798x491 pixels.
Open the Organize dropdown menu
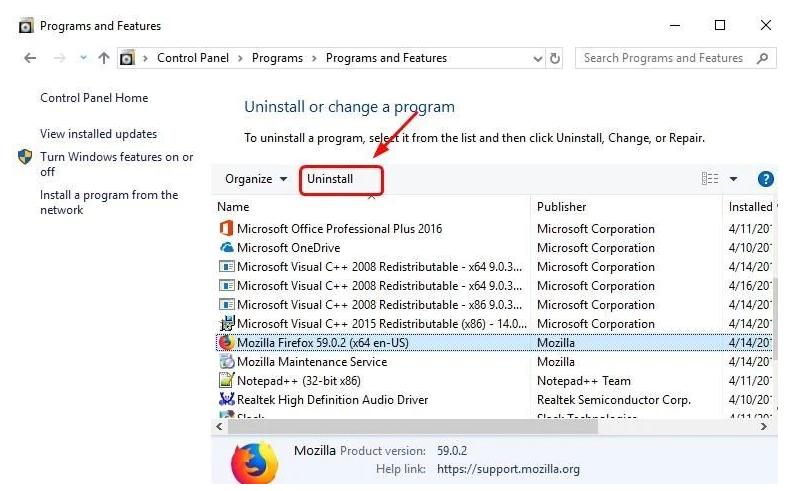256,179
